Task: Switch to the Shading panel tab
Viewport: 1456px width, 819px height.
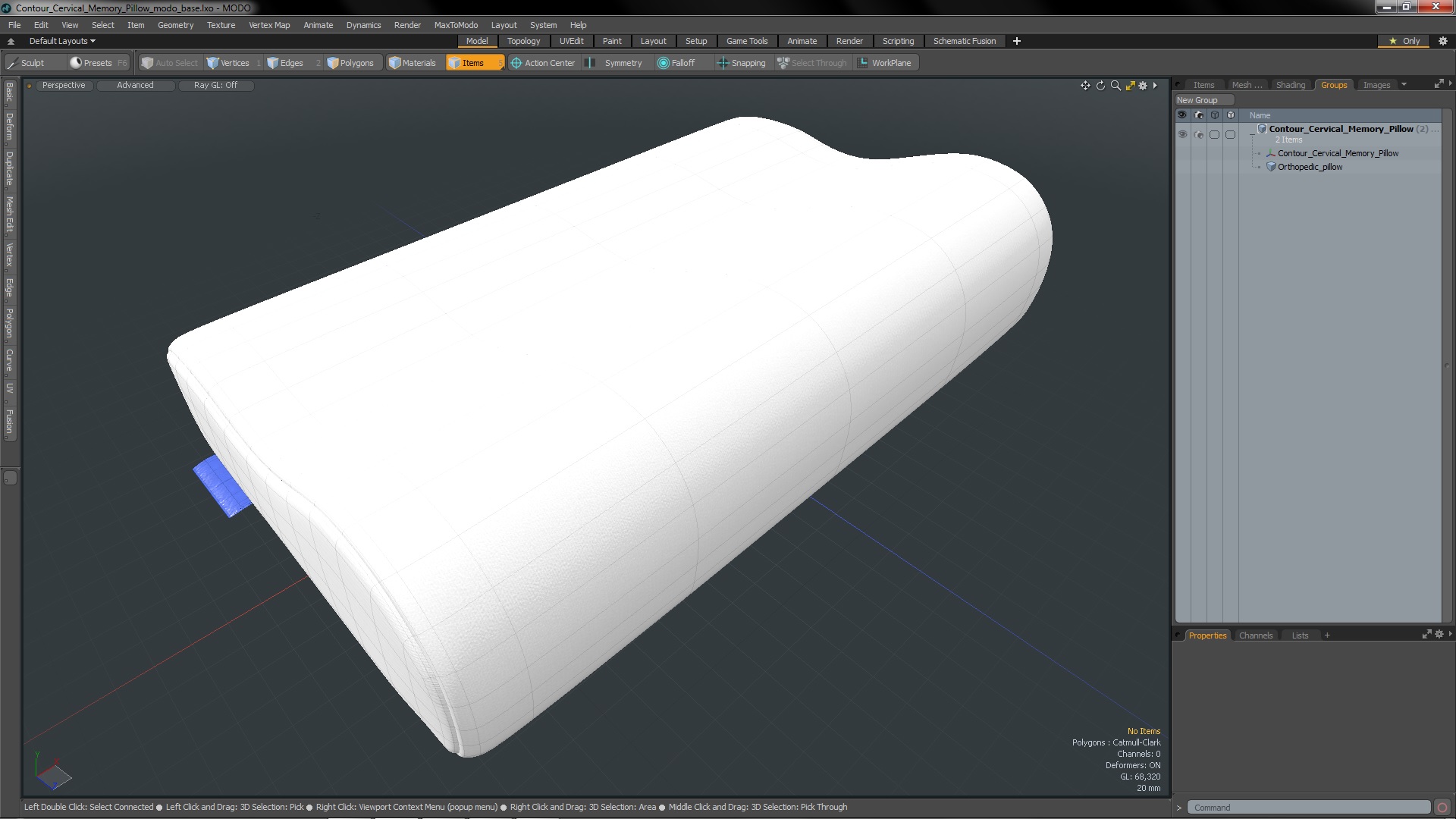Action: click(x=1290, y=85)
